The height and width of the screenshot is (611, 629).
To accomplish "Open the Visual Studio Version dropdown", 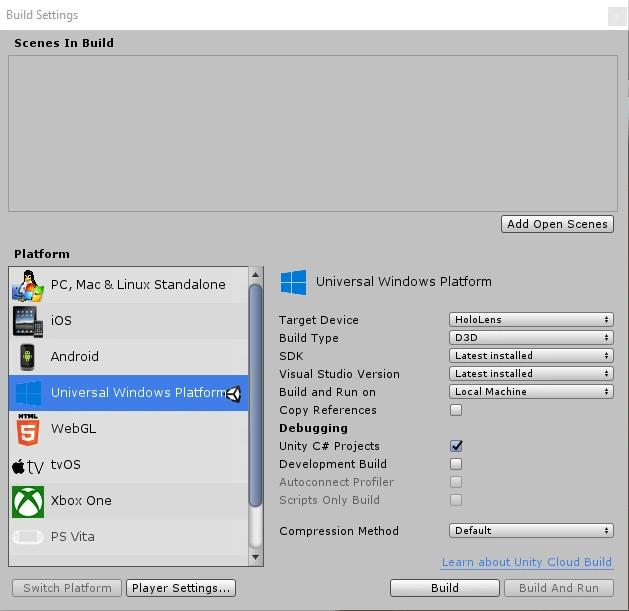I will tap(531, 374).
